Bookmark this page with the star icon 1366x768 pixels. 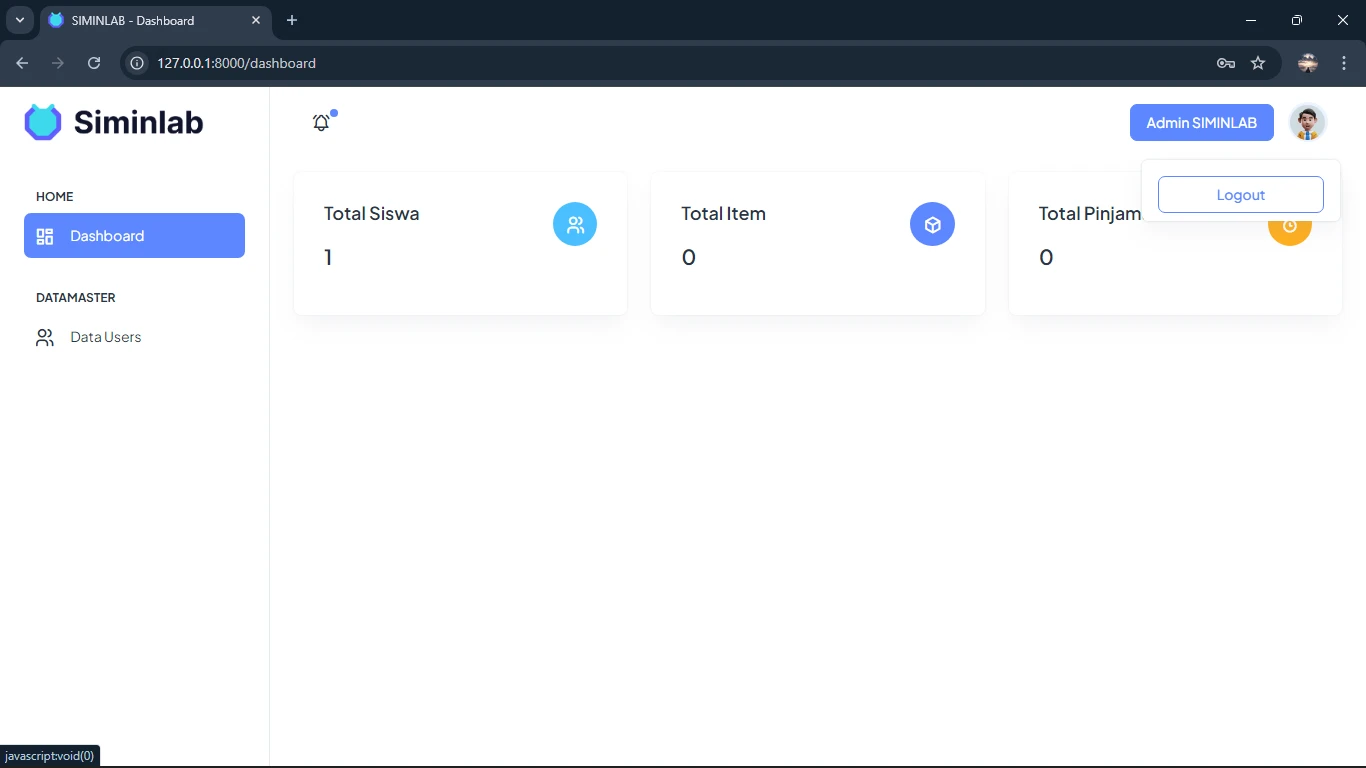1258,63
